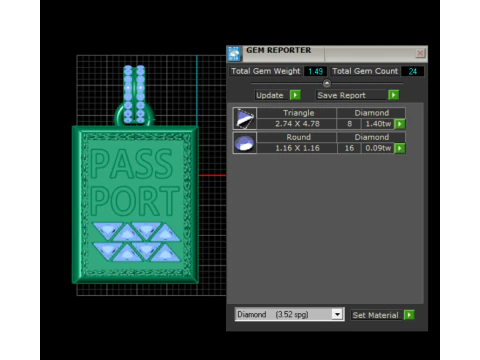Click green arrow next to Save Report
This screenshot has height=360, width=480.
[x=394, y=95]
